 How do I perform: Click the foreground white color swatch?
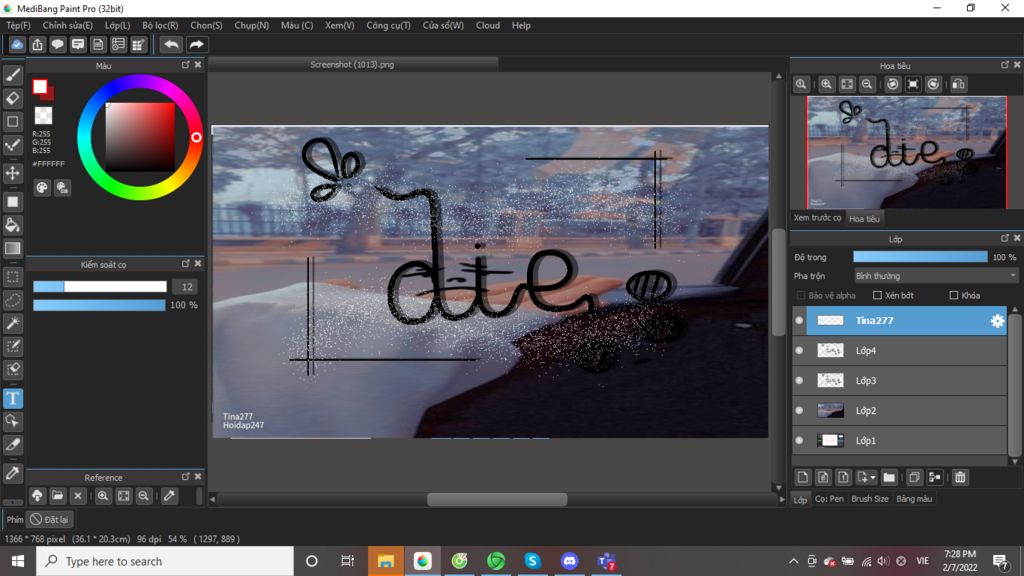pos(40,87)
